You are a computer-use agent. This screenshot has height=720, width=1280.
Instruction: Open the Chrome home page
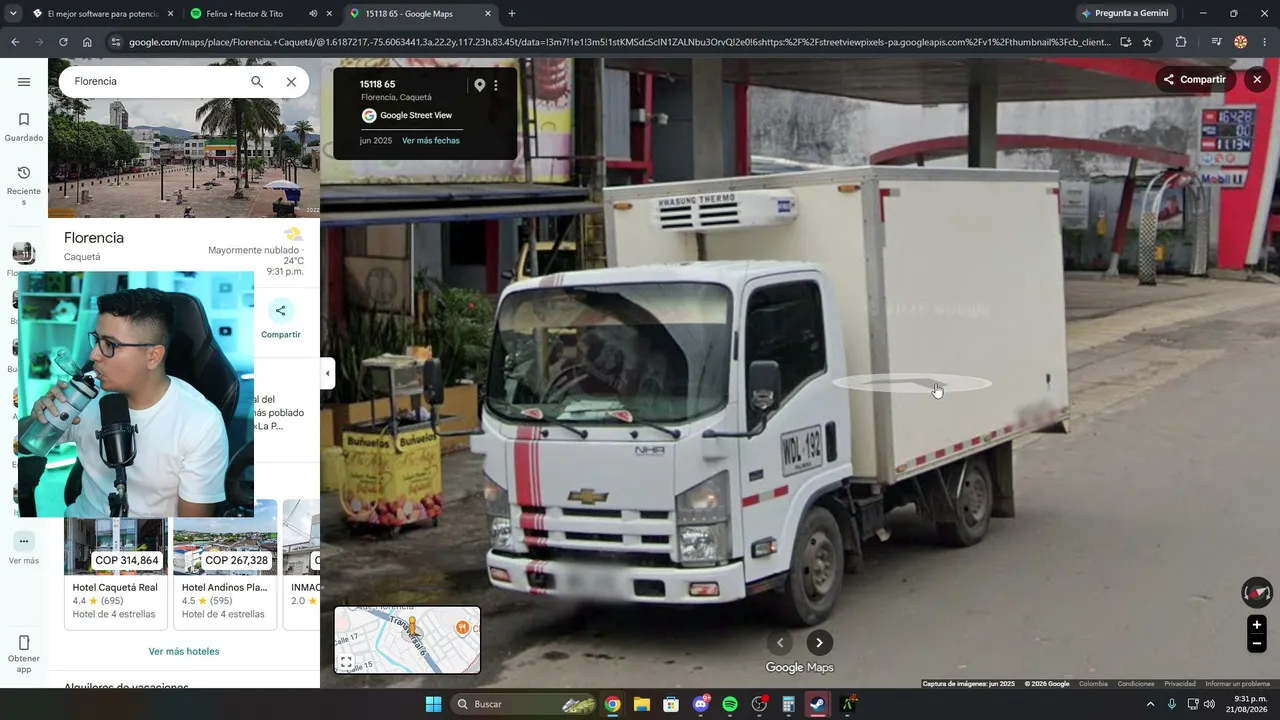(87, 42)
